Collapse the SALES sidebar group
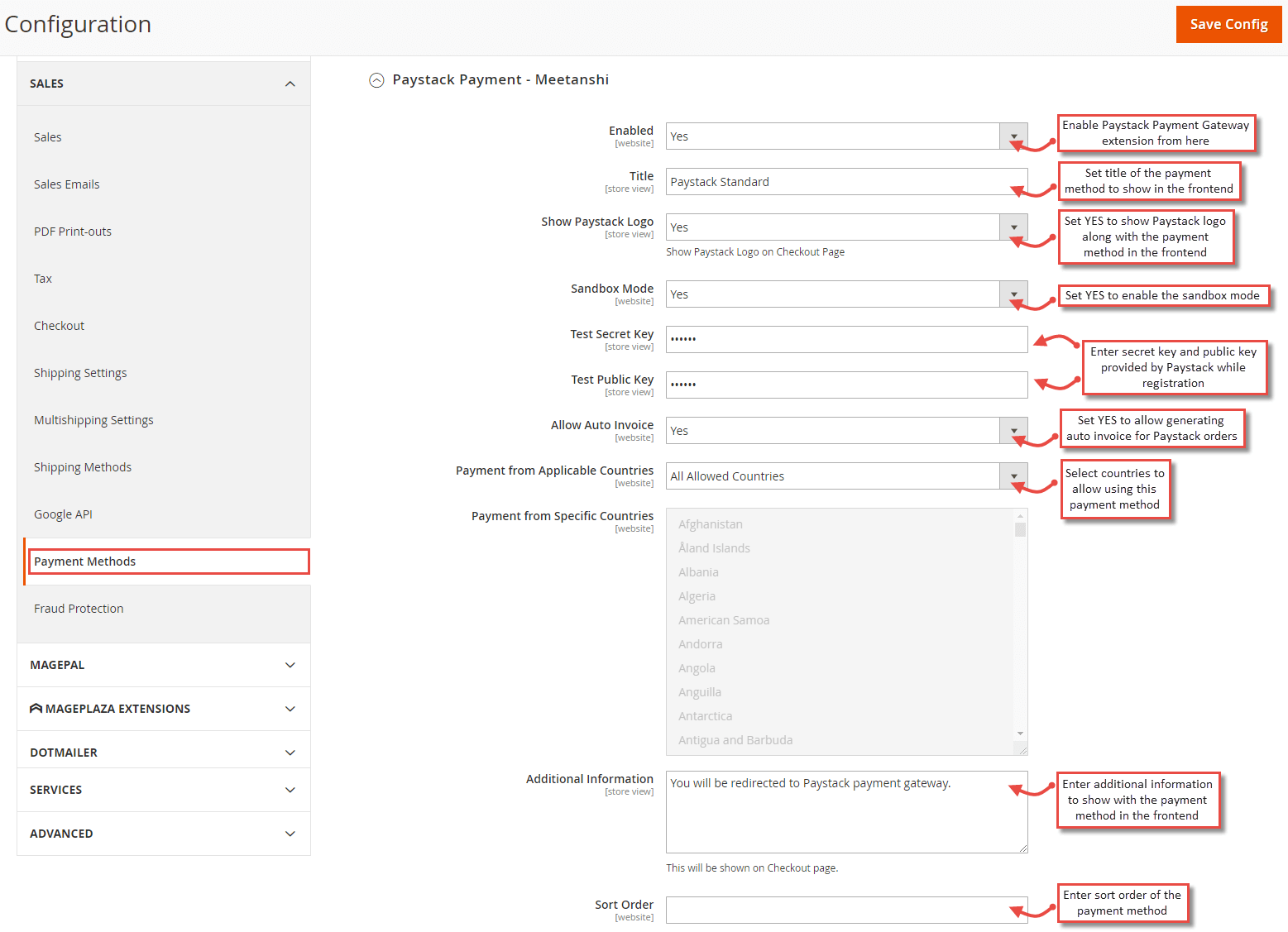The image size is (1288, 932). click(164, 84)
